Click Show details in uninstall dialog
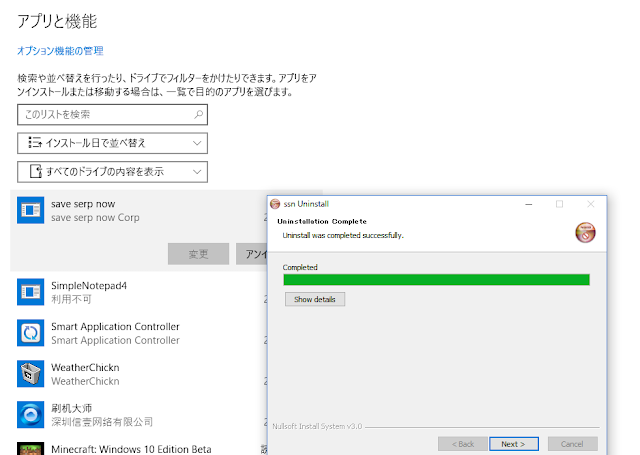The image size is (640, 455). pyautogui.click(x=315, y=299)
